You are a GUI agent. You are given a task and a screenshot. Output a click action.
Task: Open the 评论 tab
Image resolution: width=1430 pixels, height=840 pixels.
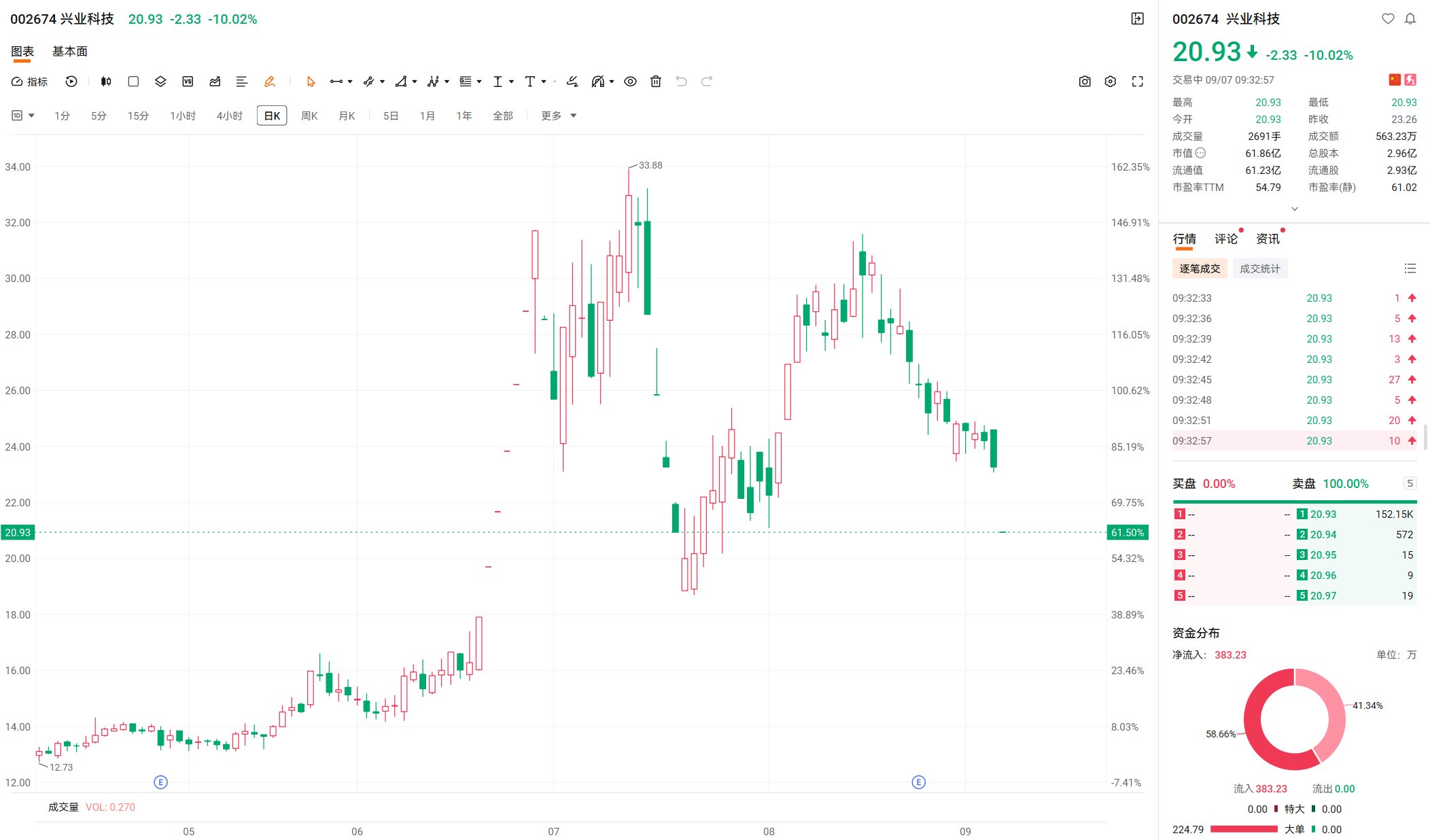(1226, 239)
